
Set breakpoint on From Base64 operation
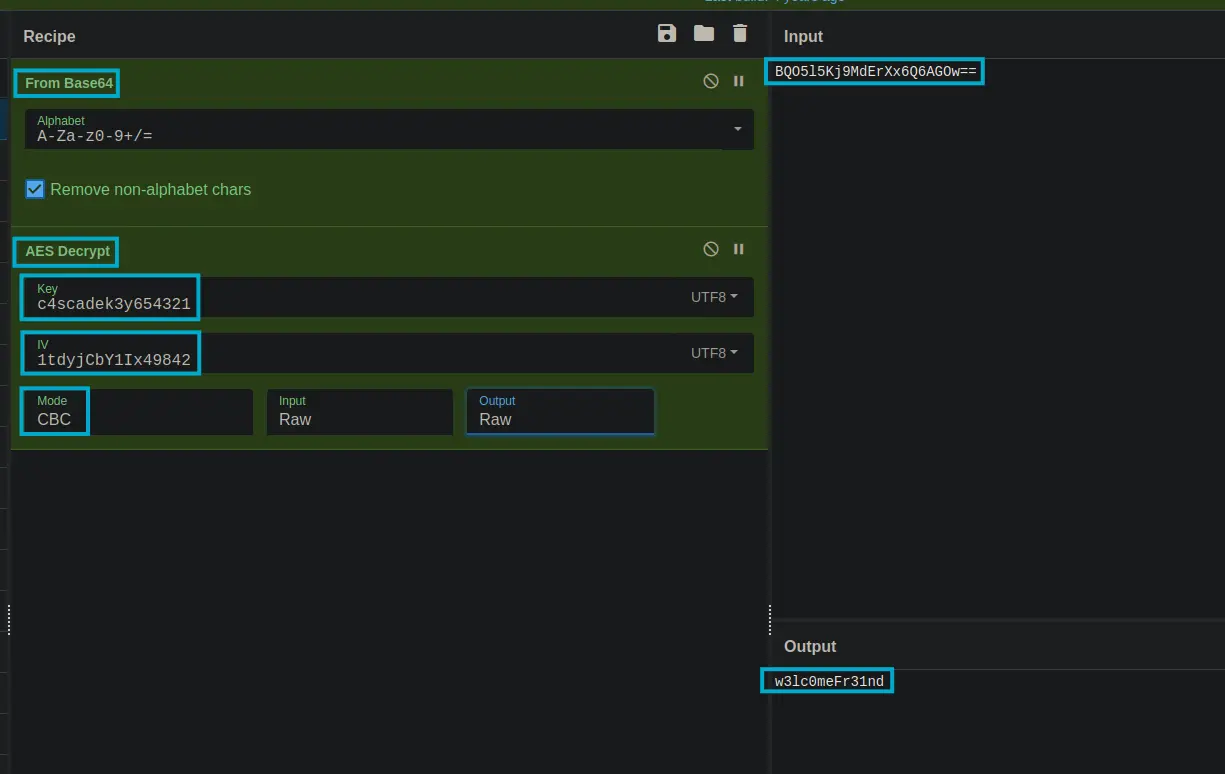click(739, 82)
